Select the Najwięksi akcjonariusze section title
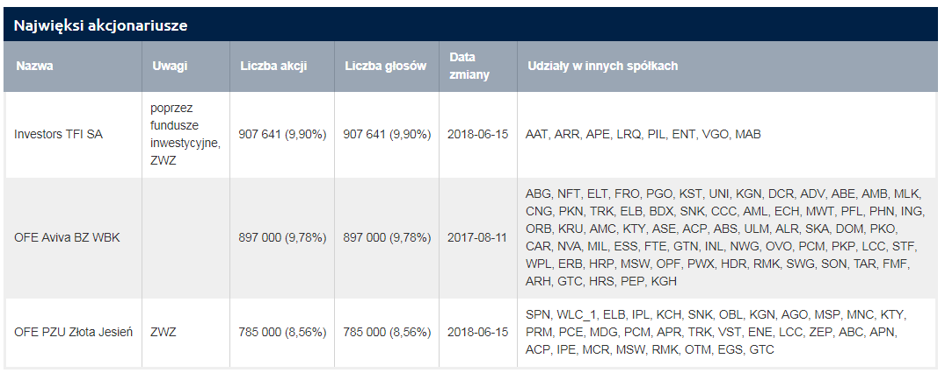Screen dimensions: 945x380 click(99, 25)
